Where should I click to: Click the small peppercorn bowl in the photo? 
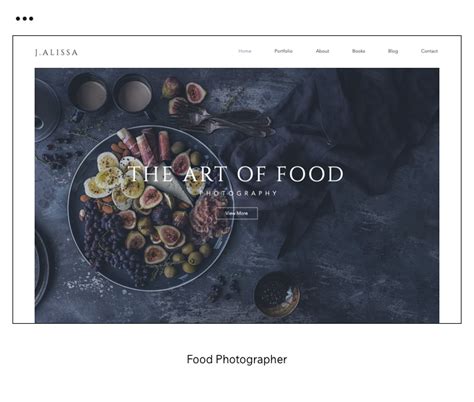277,294
